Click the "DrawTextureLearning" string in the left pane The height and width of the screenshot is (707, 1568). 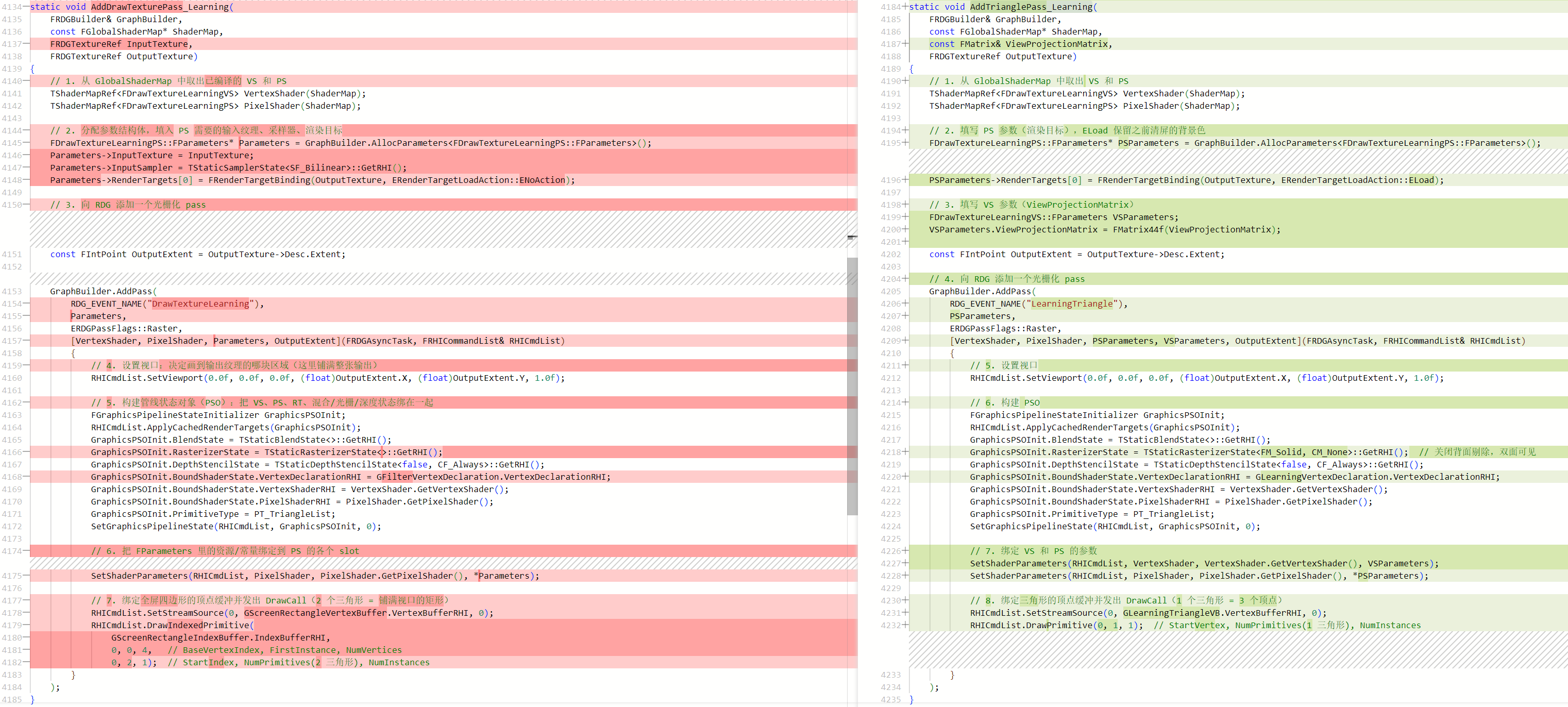[200, 304]
